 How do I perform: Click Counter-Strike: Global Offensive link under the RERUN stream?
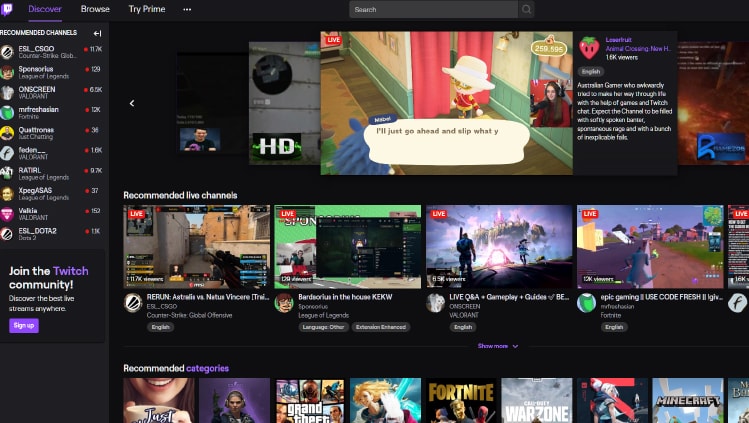point(190,316)
